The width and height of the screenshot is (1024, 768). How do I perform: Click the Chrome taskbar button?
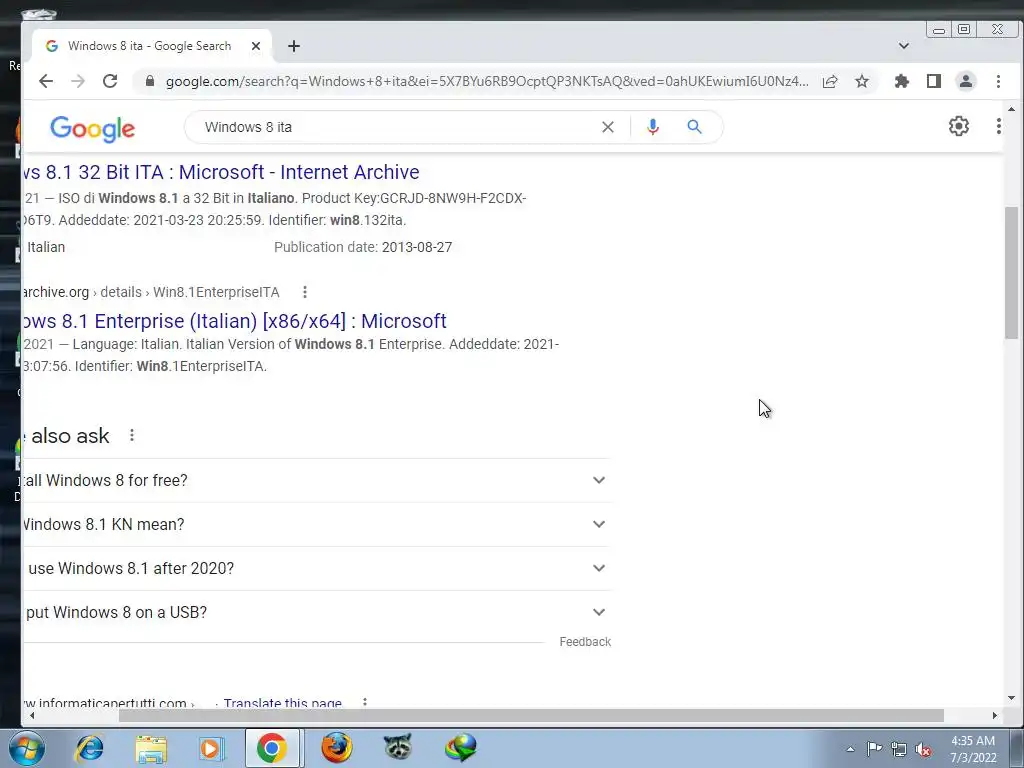click(272, 748)
